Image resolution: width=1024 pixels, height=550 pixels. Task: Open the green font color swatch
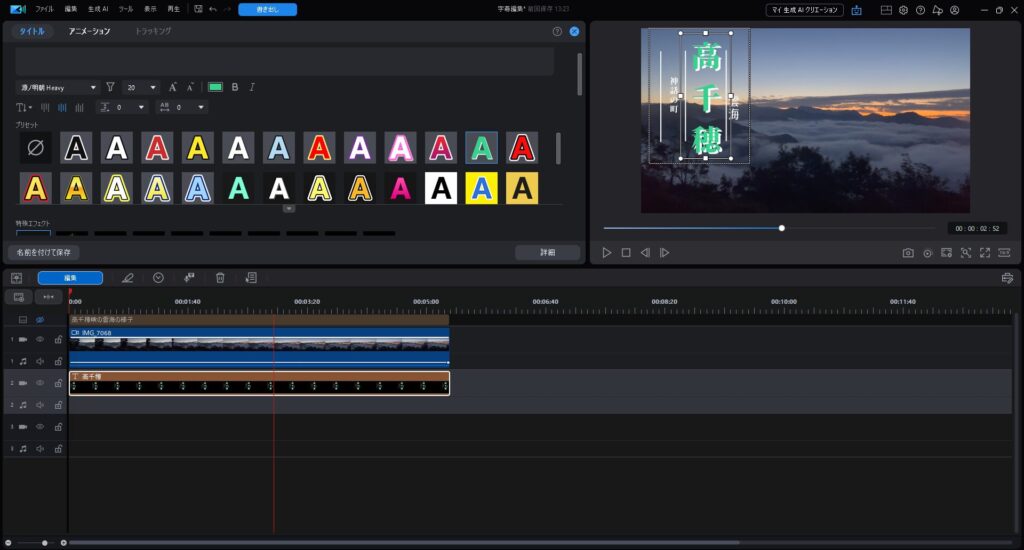click(x=215, y=87)
